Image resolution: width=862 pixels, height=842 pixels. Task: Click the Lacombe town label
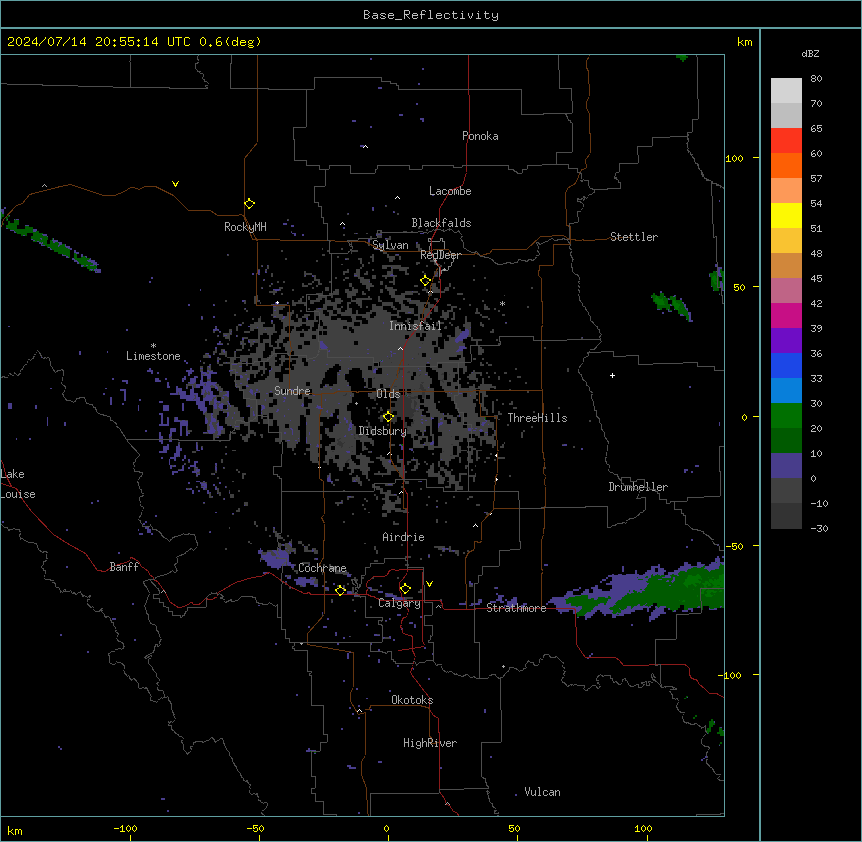pos(450,191)
